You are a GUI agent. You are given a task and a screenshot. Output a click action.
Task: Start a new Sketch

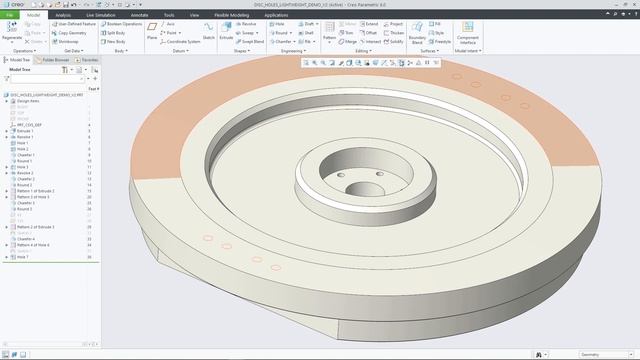[209, 31]
